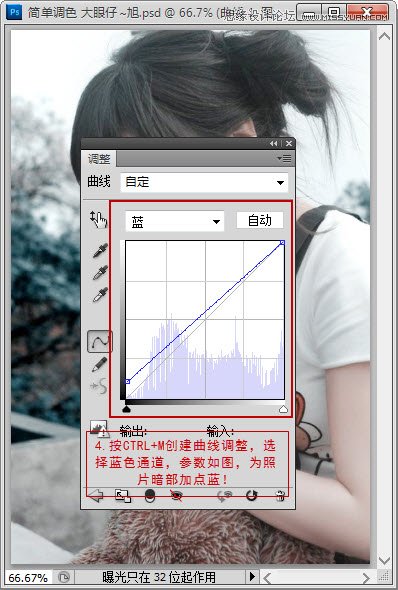The width and height of the screenshot is (398, 590).
Task: Choose edit points curve mode
Action: (100, 341)
